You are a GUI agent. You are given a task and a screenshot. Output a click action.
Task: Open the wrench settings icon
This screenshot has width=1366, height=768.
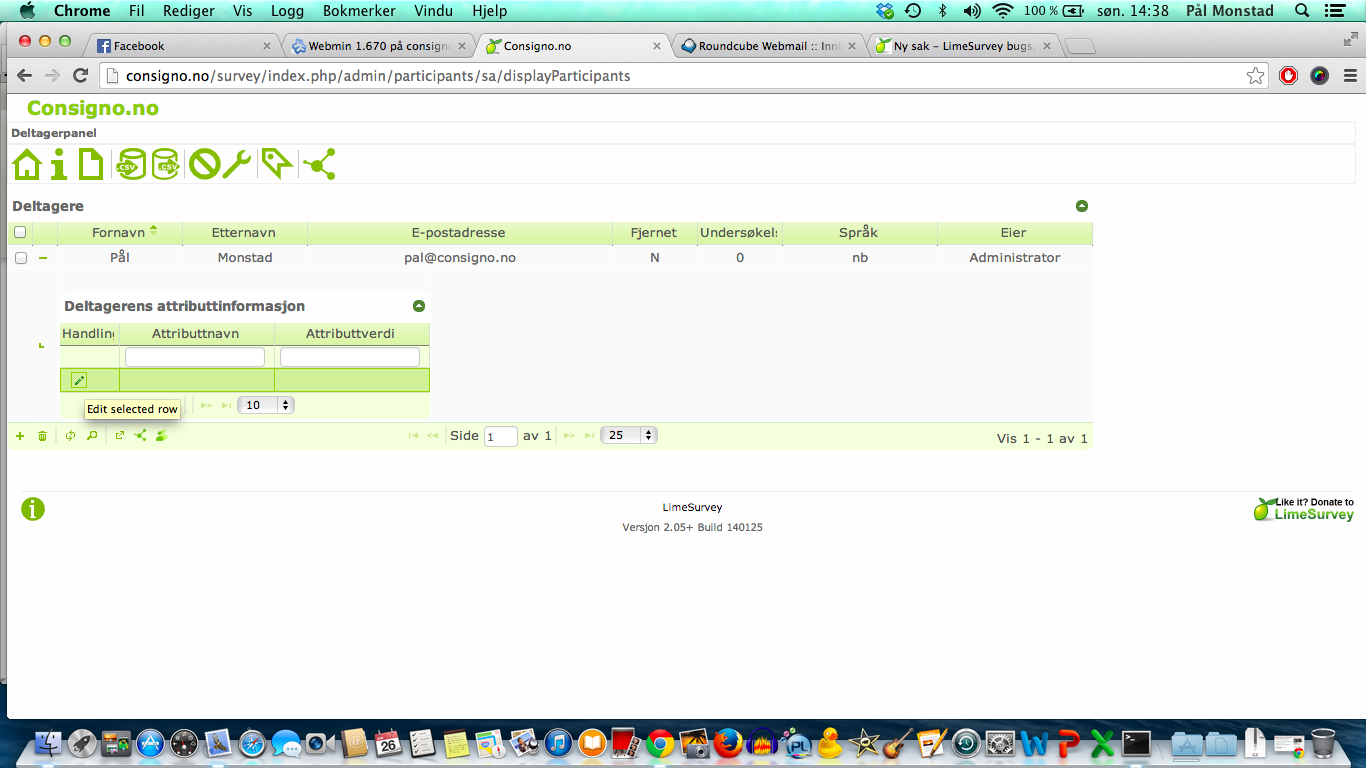tap(237, 164)
